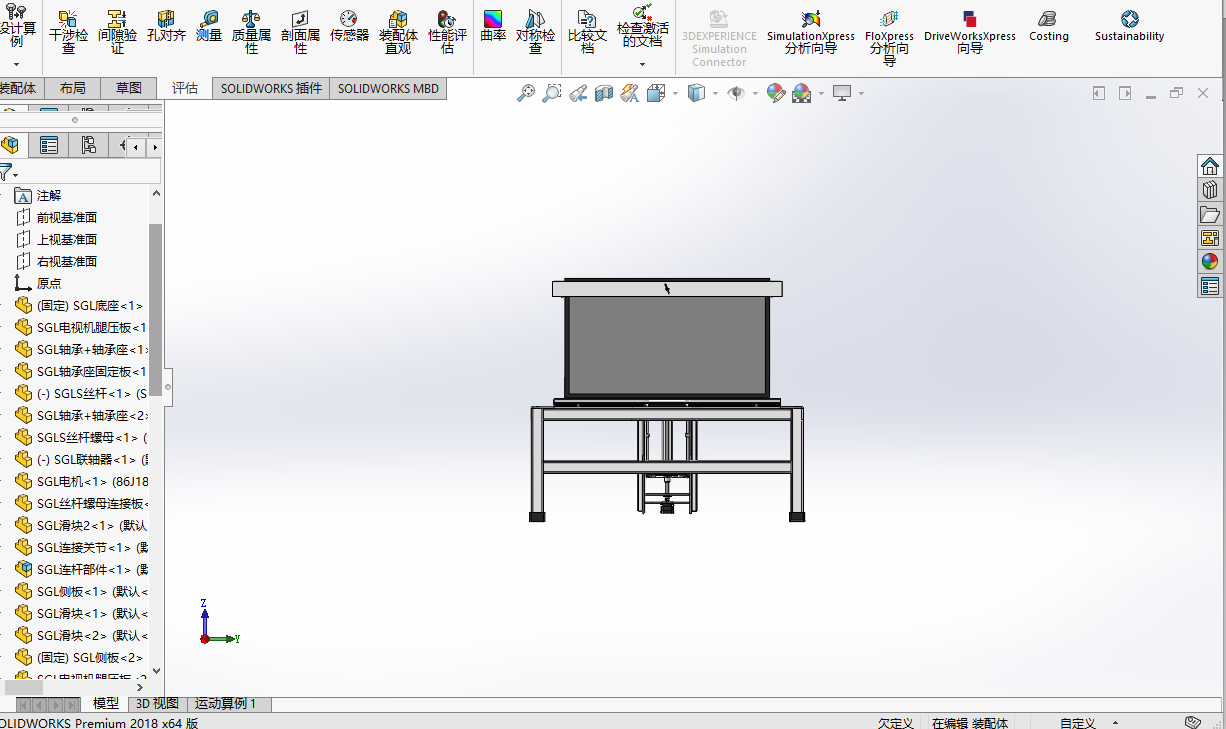The width and height of the screenshot is (1226, 729).
Task: Activate the 测量 measure tool
Action: [209, 27]
